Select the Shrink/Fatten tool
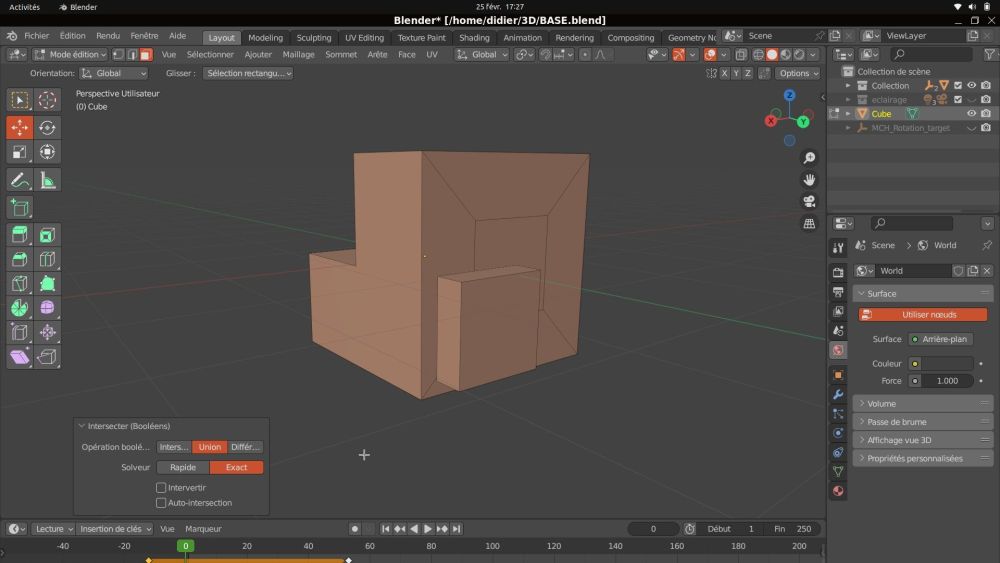 pyautogui.click(x=47, y=332)
